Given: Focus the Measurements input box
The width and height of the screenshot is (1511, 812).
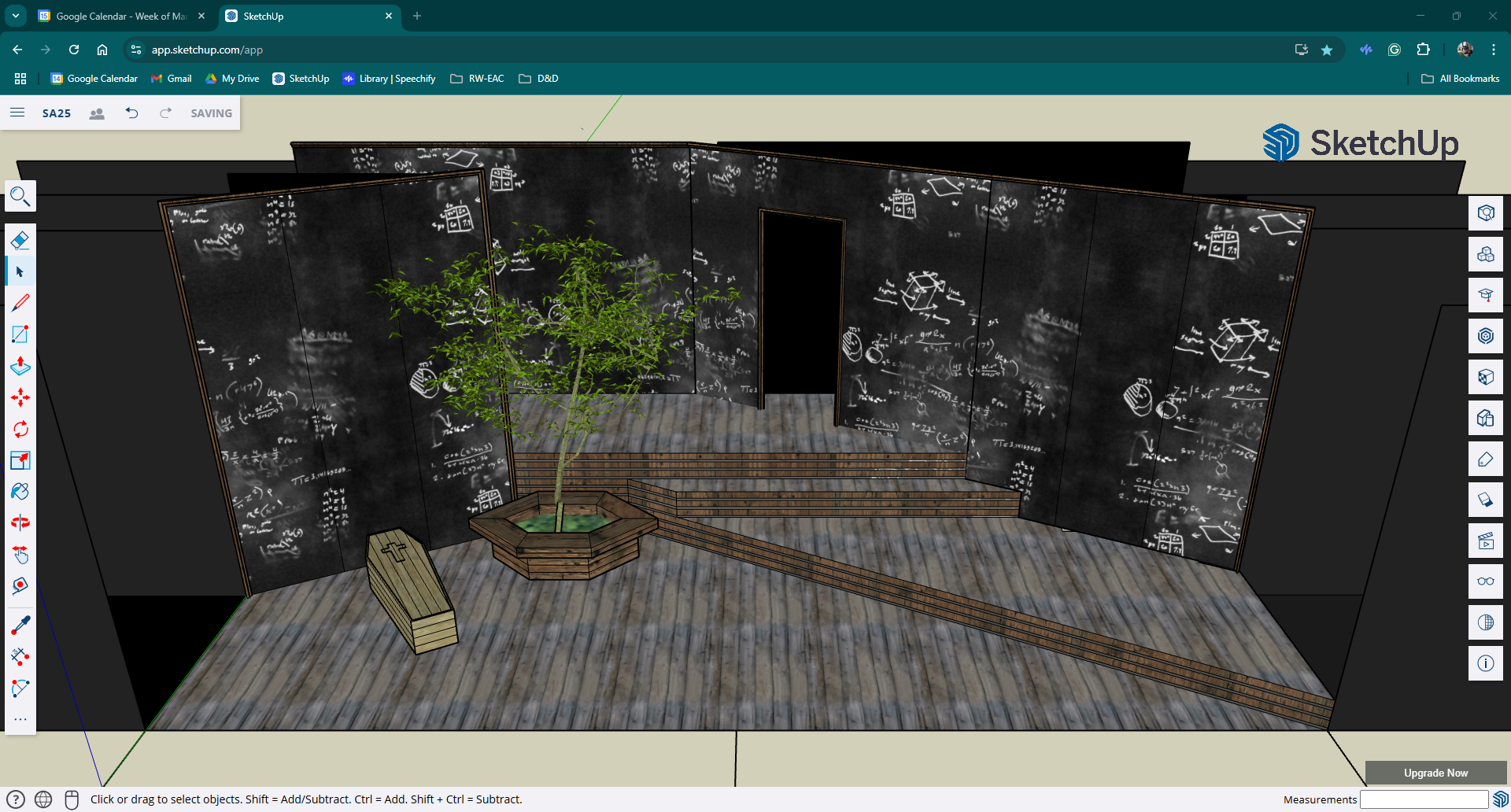Looking at the screenshot, I should click(1424, 799).
